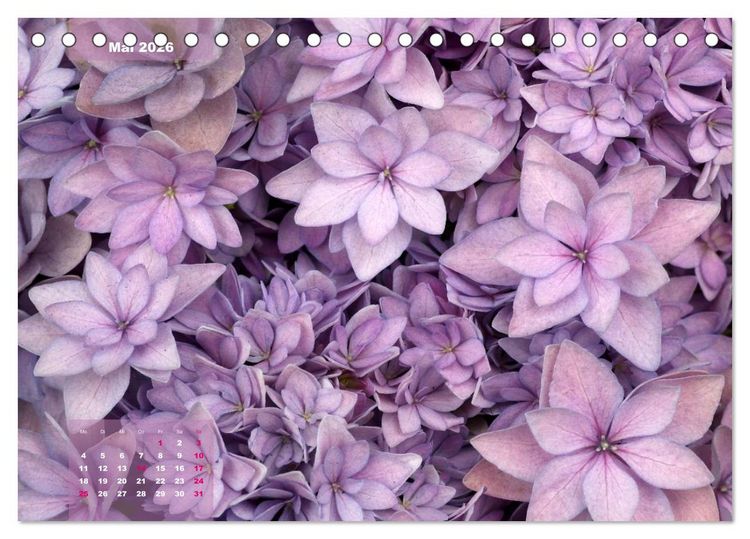Select calendar day 22
The width and height of the screenshot is (750, 539).
[x=160, y=481]
